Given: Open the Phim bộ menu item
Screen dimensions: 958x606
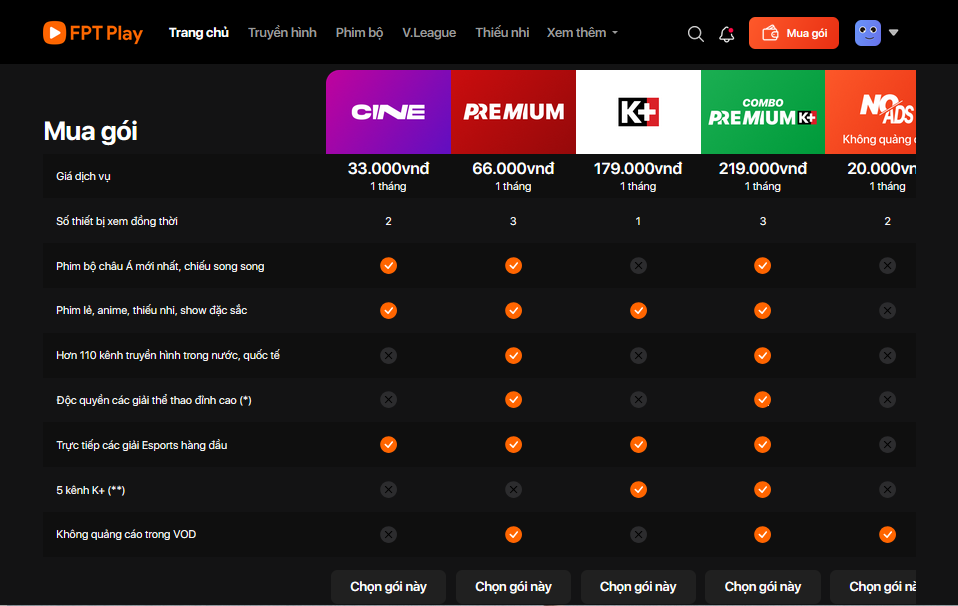Looking at the screenshot, I should coord(359,33).
